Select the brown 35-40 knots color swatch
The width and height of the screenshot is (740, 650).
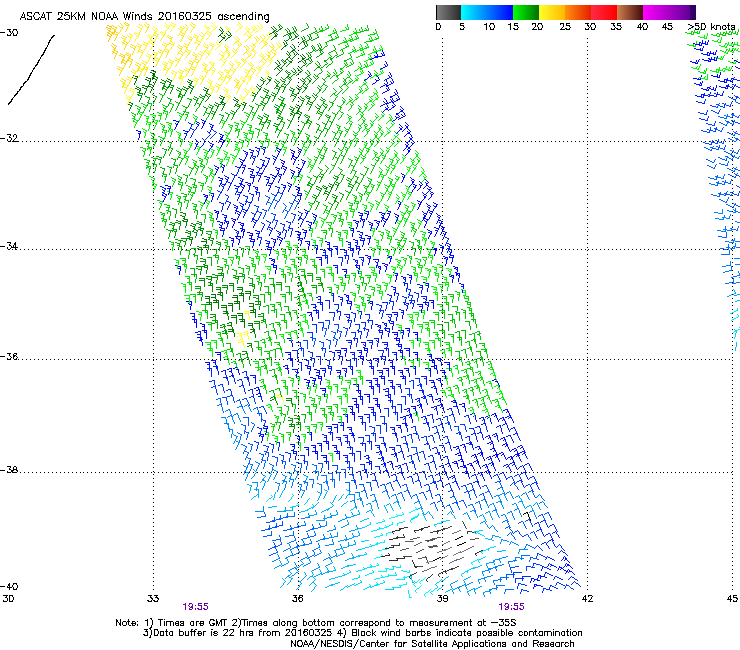click(630, 13)
